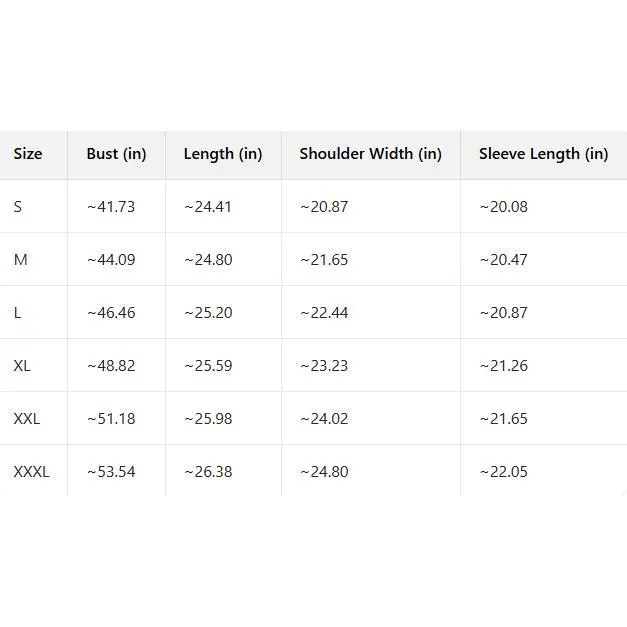Click the ~21.65 sleeve length cell for XXL
Viewport: 627px width, 627px height.
click(503, 419)
